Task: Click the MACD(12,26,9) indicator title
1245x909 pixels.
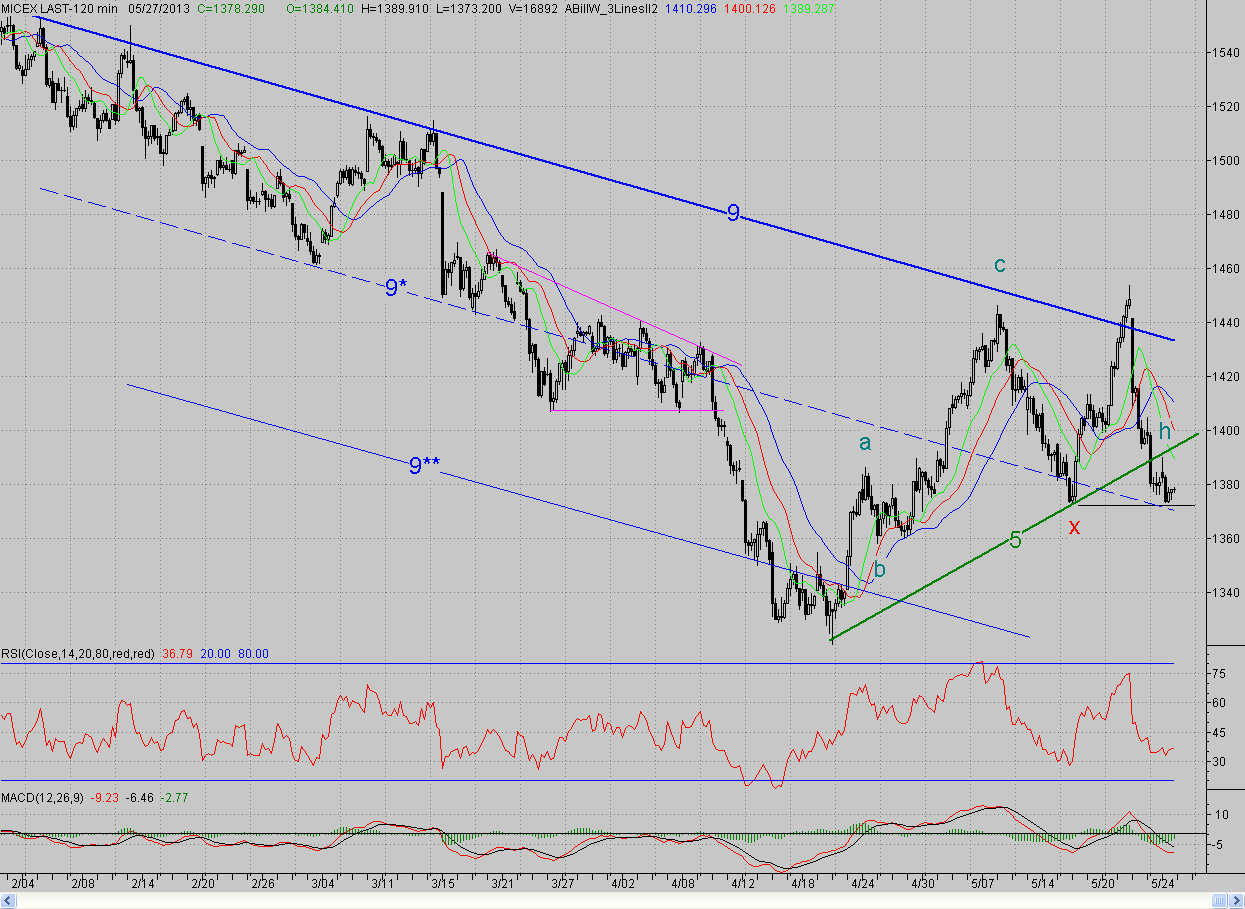Action: coord(42,797)
